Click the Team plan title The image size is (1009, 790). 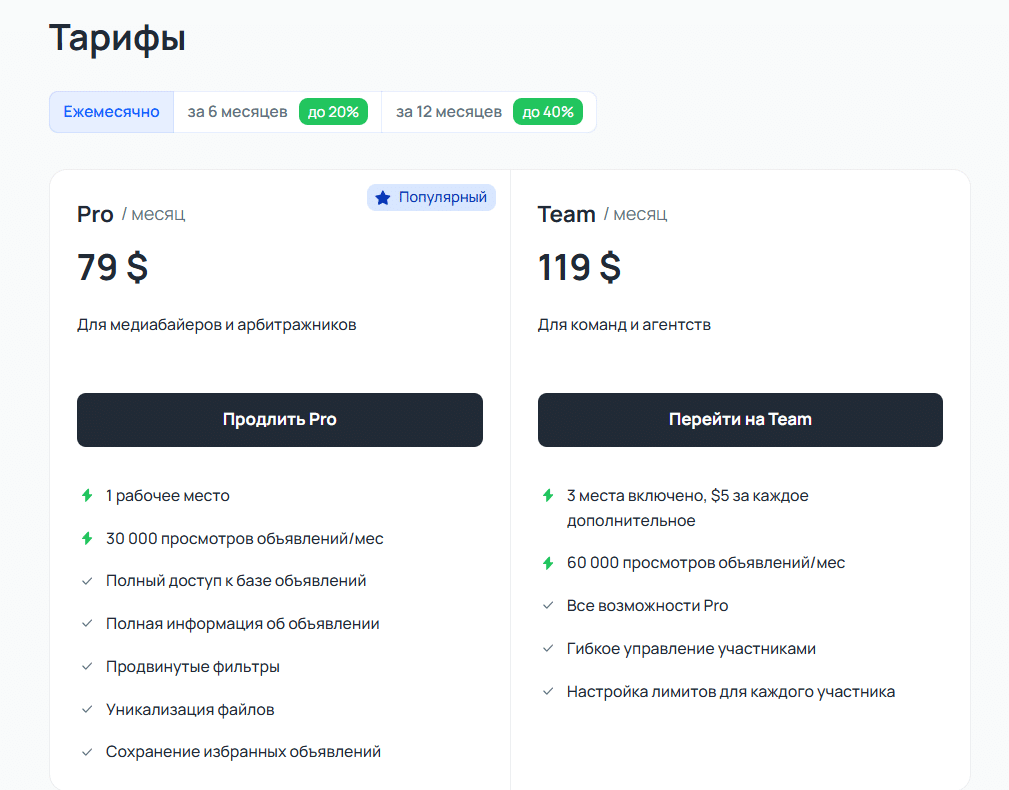coord(566,214)
